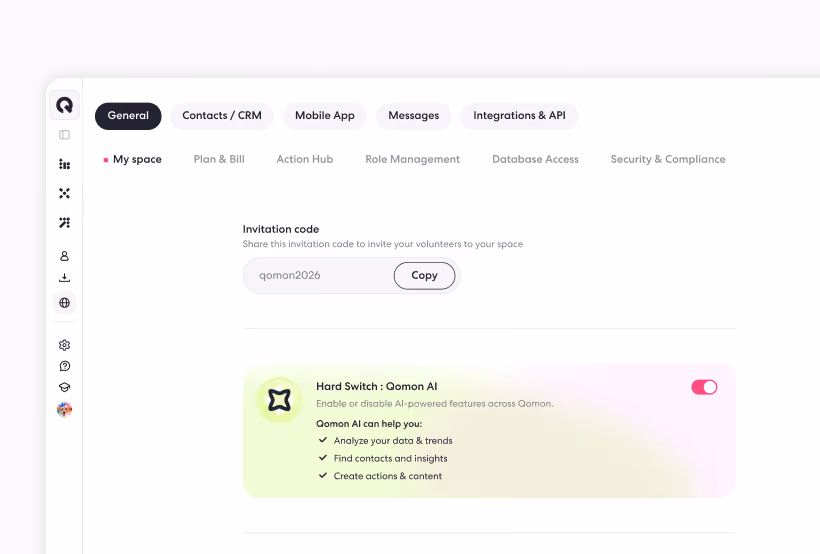
Task: Click the user avatar picture
Action: coord(64,410)
